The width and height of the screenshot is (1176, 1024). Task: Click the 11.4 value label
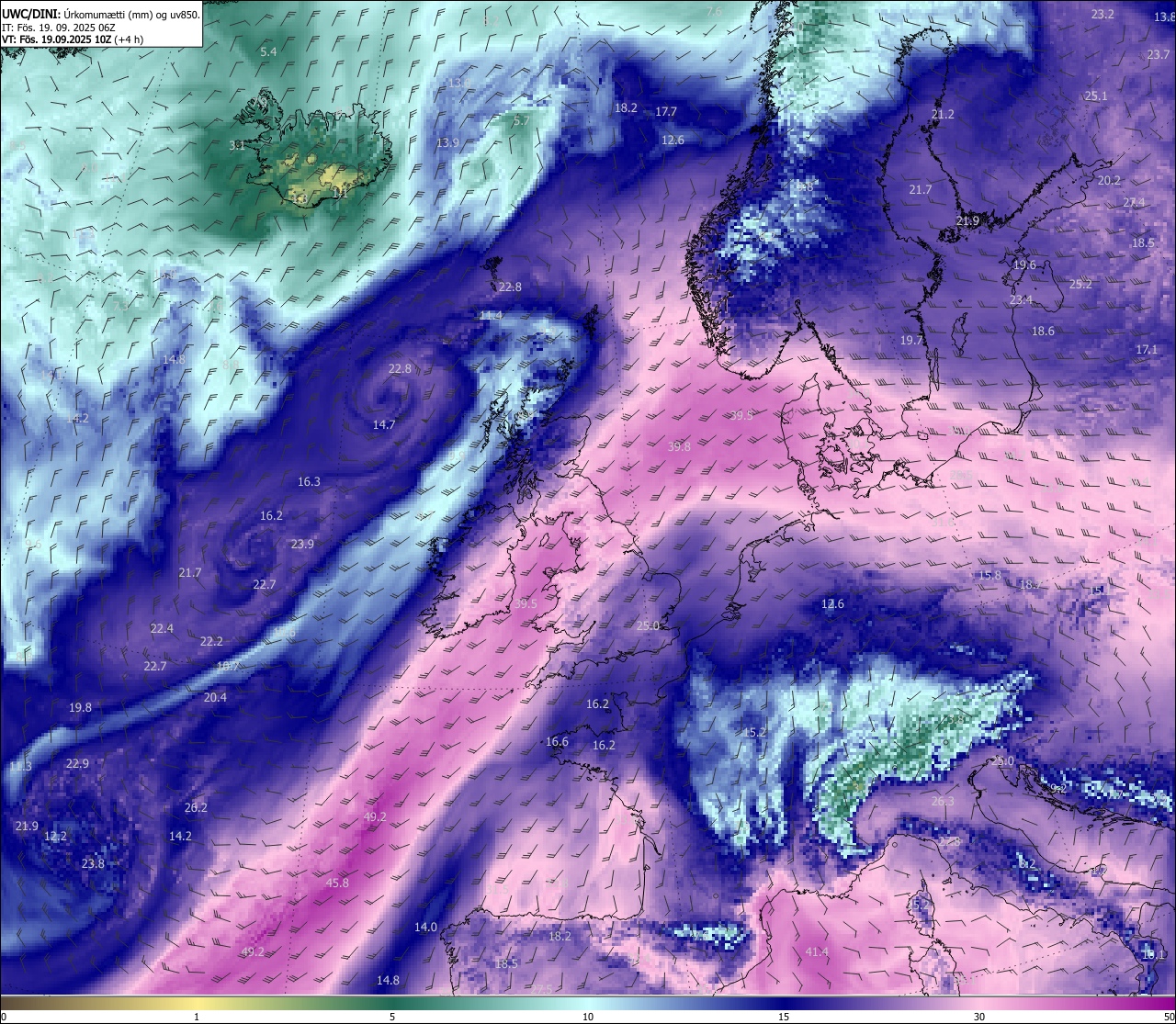491,315
